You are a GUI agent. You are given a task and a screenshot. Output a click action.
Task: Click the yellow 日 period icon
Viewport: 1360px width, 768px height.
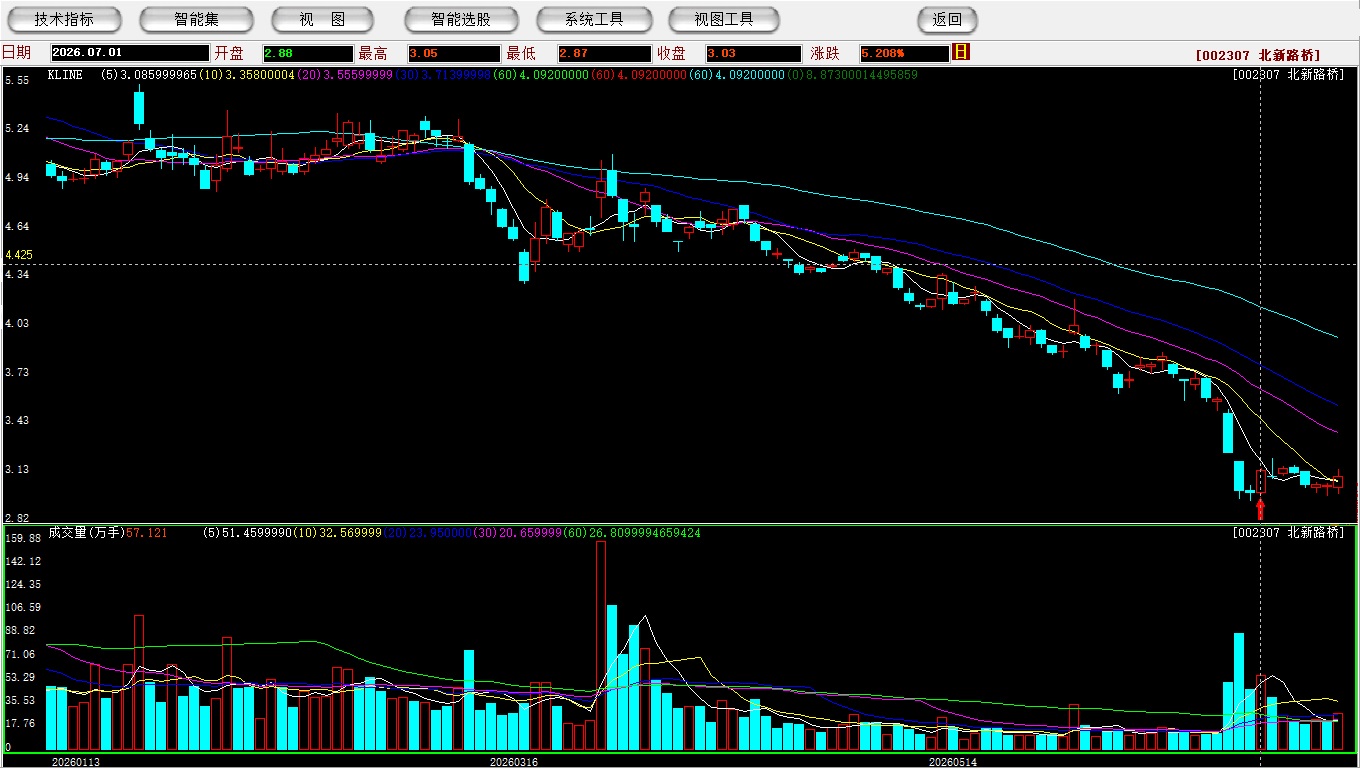(x=961, y=52)
